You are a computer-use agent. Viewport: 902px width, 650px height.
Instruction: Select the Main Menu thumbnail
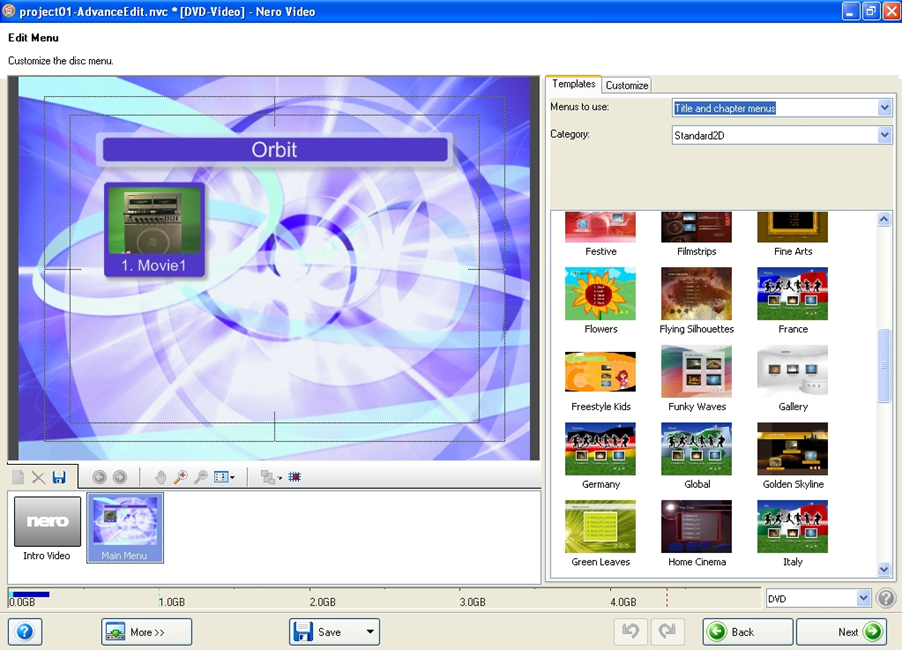click(x=125, y=527)
